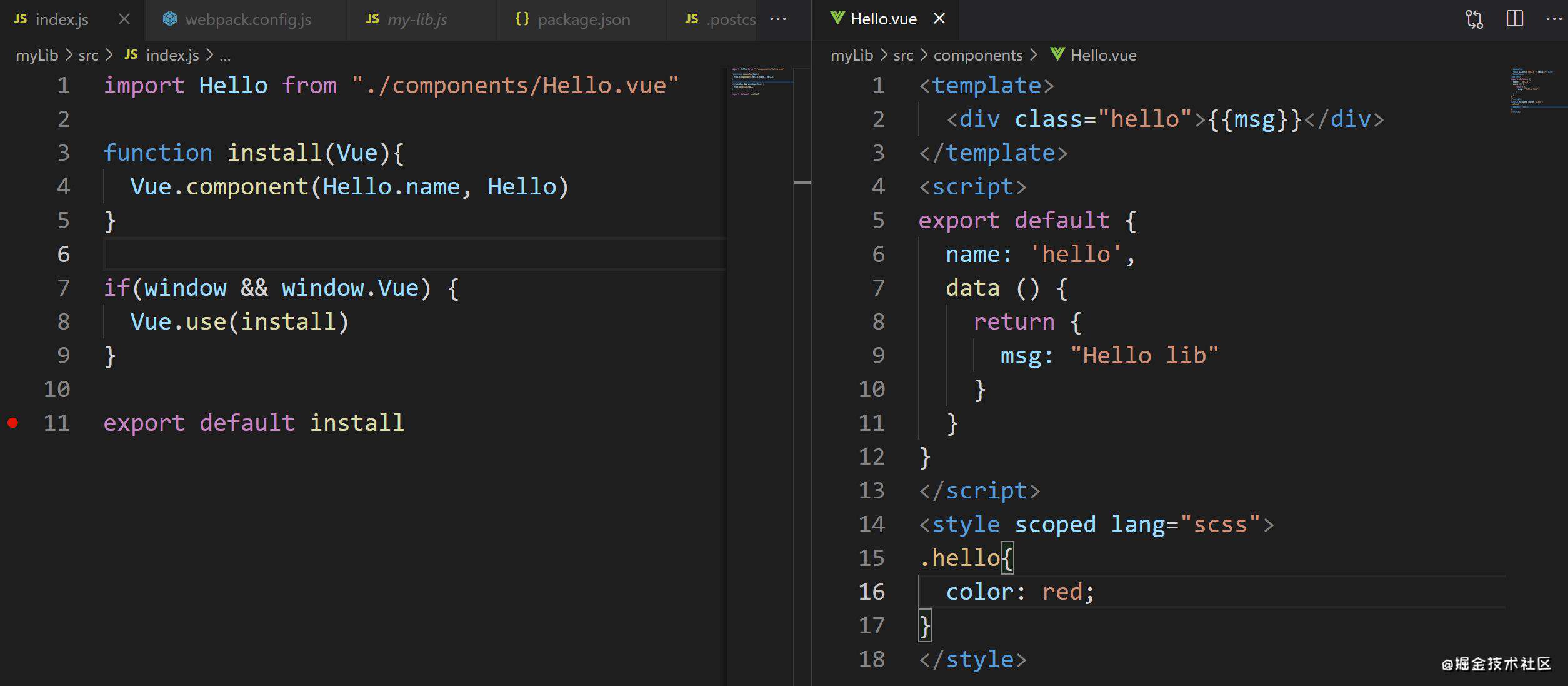Click webpack cube icon on webpack.config.js tab
Image resolution: width=1568 pixels, height=686 pixels.
(x=169, y=19)
